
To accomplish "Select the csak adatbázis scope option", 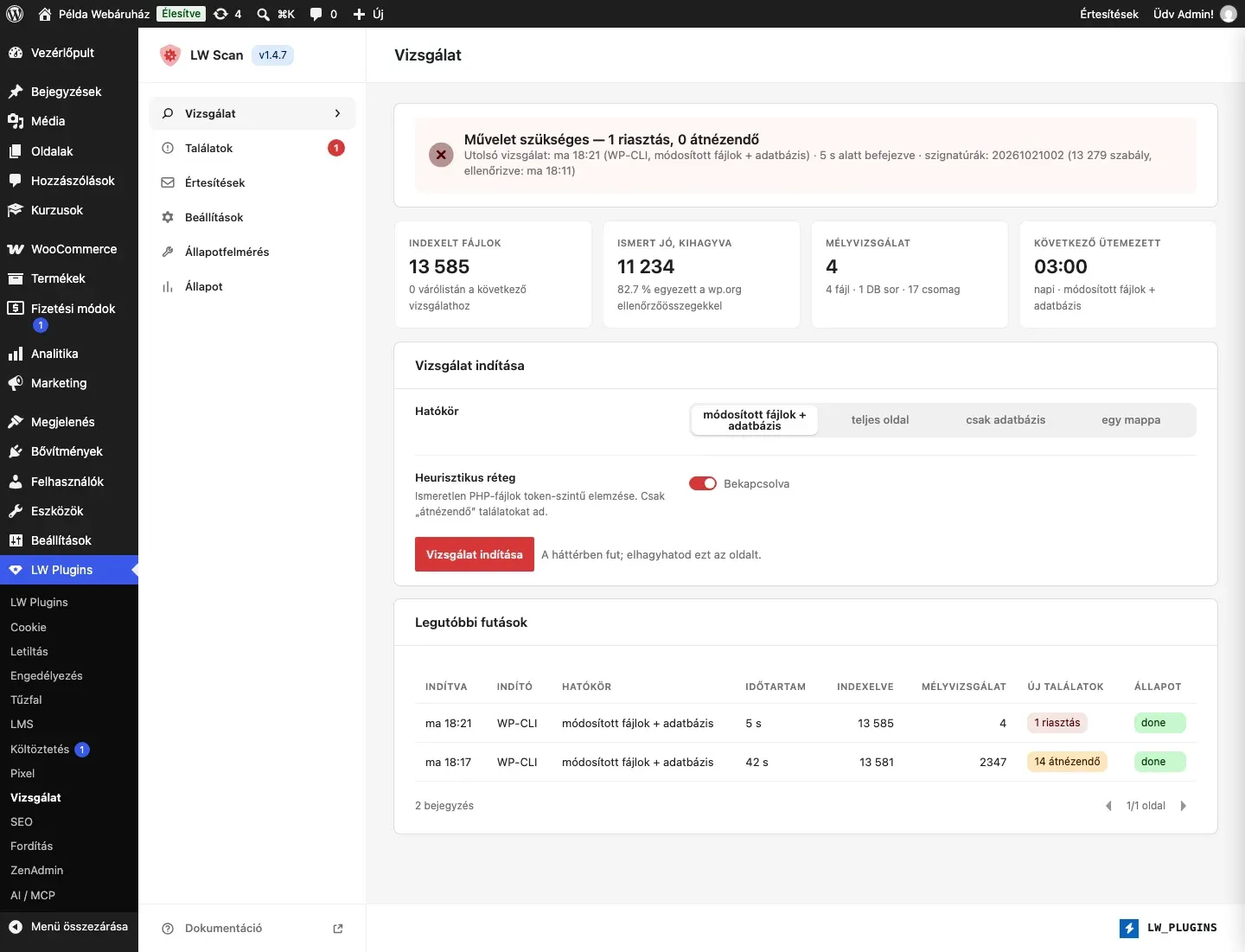I will click(1006, 420).
